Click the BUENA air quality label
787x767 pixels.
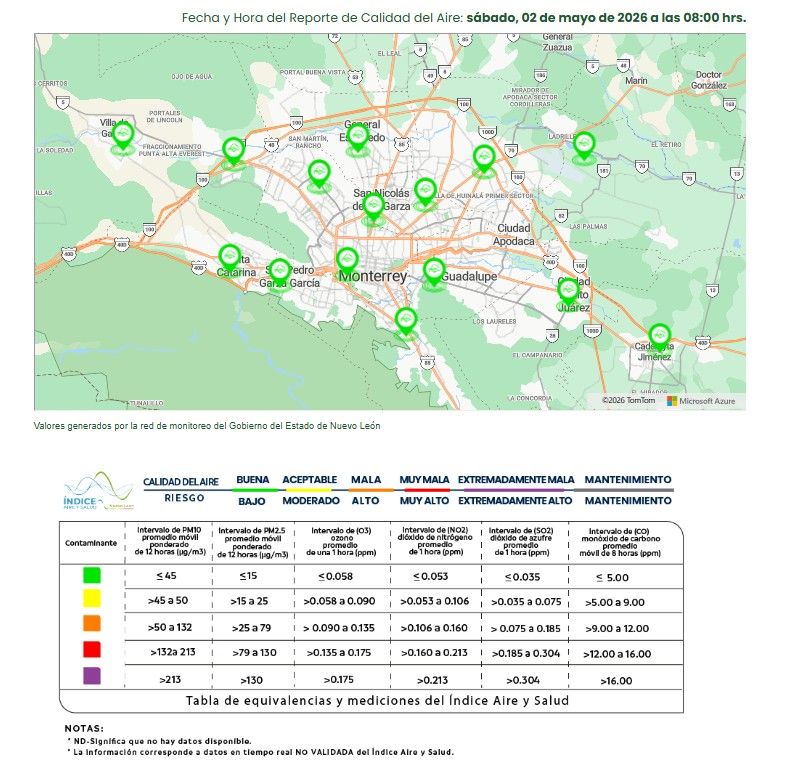(x=253, y=479)
